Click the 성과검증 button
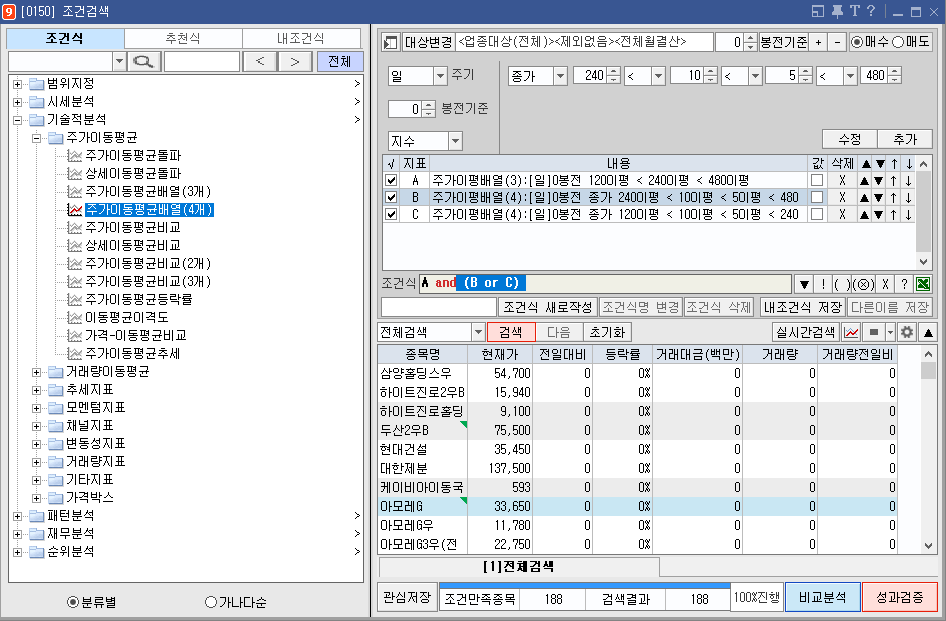Image resolution: width=946 pixels, height=621 pixels. pos(900,597)
